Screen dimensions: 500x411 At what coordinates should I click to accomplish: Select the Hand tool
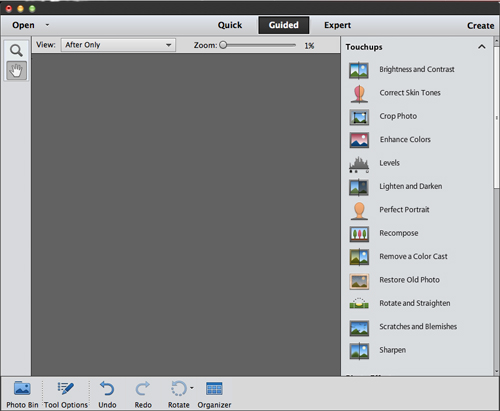tap(16, 70)
